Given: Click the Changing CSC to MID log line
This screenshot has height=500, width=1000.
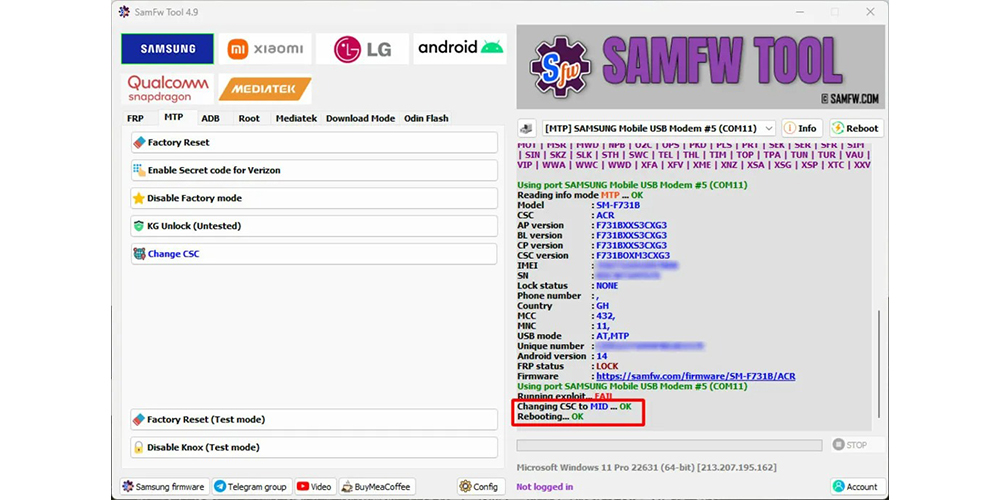Looking at the screenshot, I should click(x=575, y=406).
